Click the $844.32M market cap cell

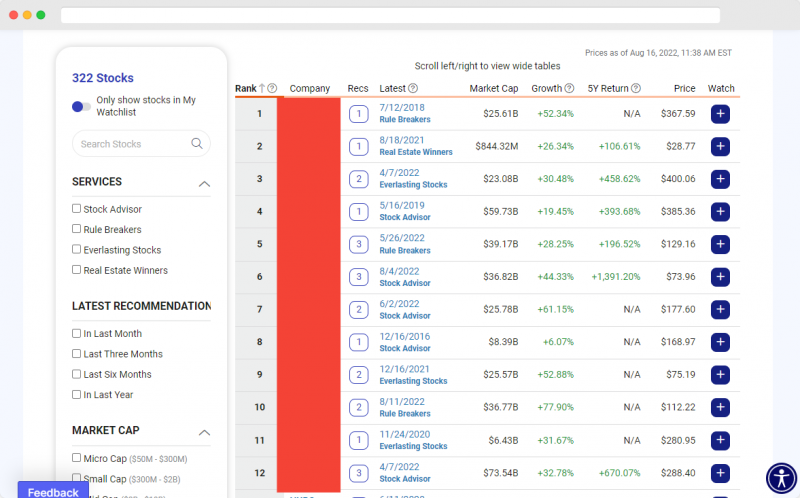pyautogui.click(x=496, y=146)
